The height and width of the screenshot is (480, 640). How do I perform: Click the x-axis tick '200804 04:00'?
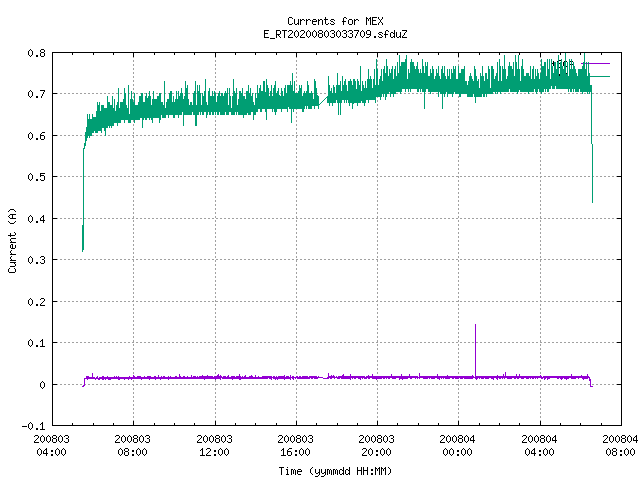[x=540, y=446]
